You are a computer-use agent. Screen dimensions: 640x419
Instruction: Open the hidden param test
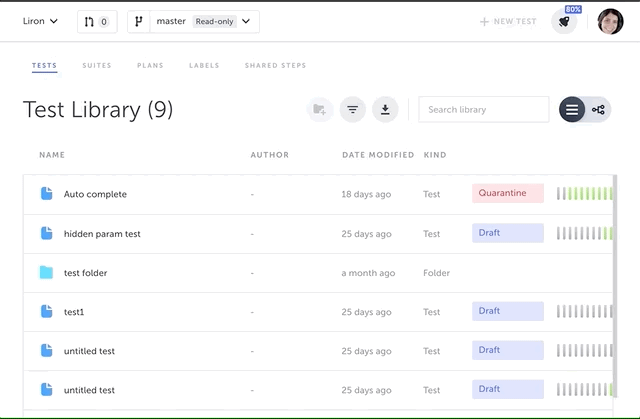point(102,234)
